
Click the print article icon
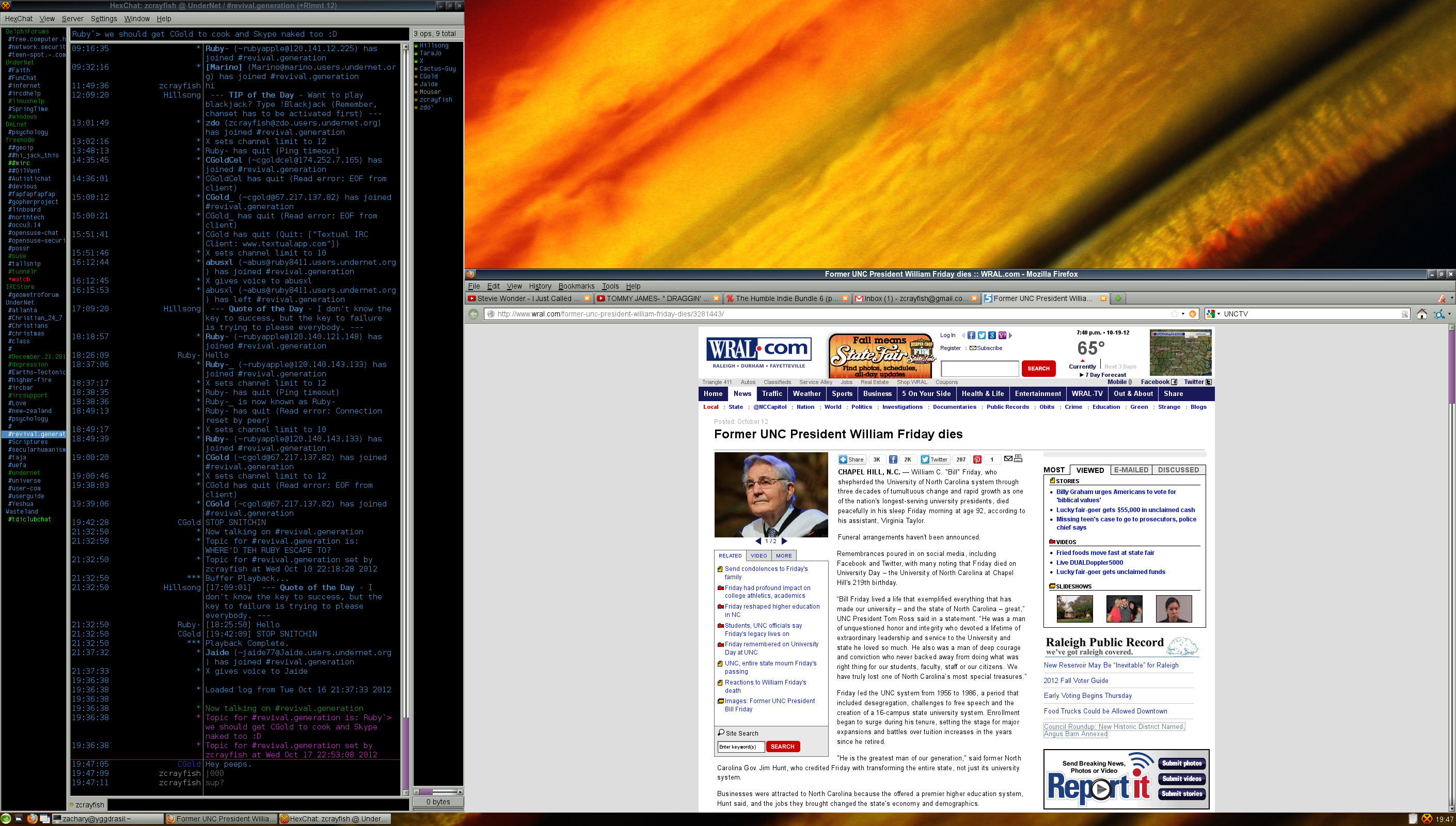pyautogui.click(x=1018, y=458)
